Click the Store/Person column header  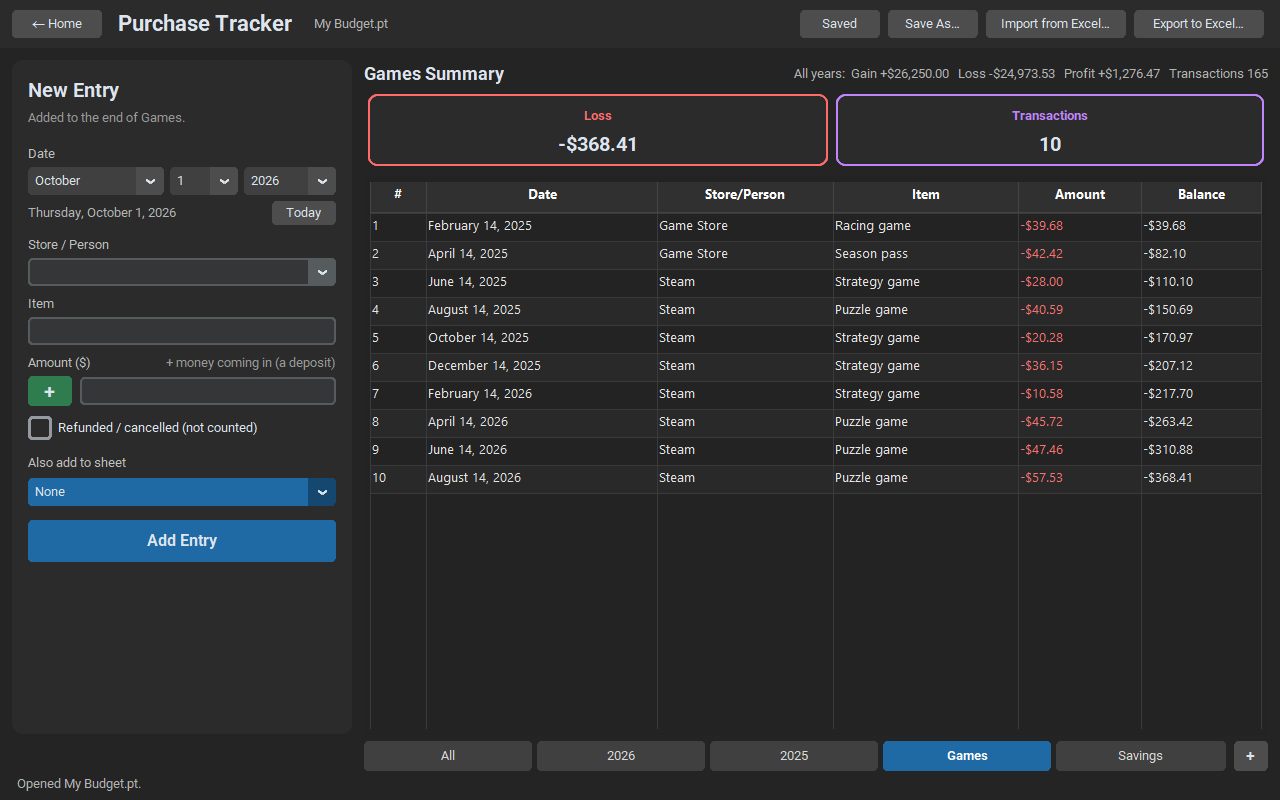point(745,195)
